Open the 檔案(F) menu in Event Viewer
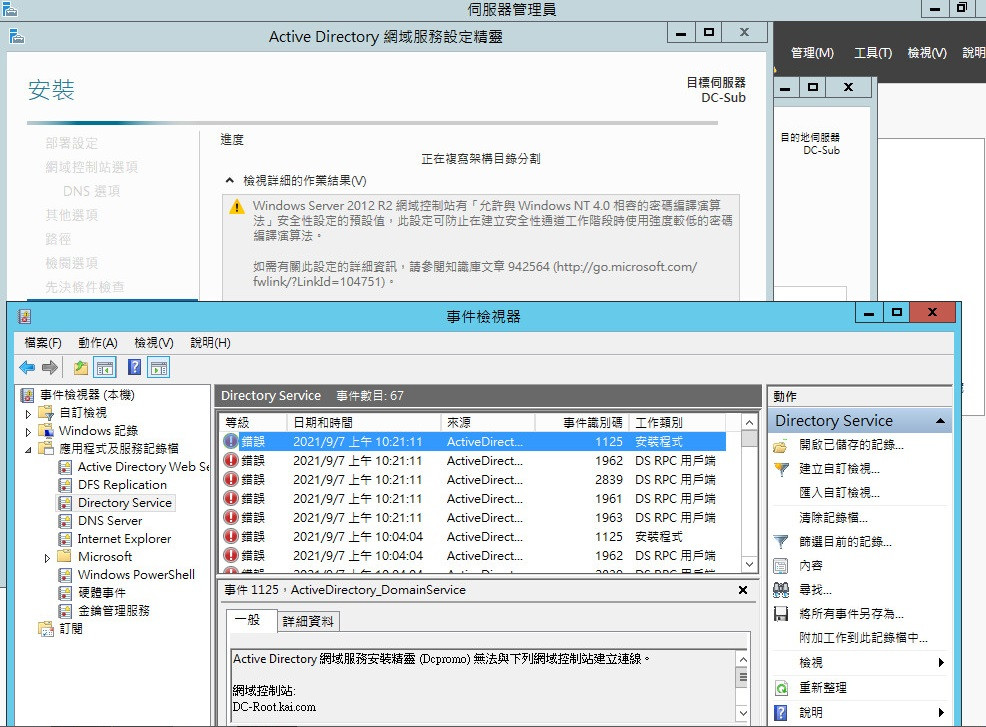This screenshot has height=727, width=986. [x=43, y=343]
